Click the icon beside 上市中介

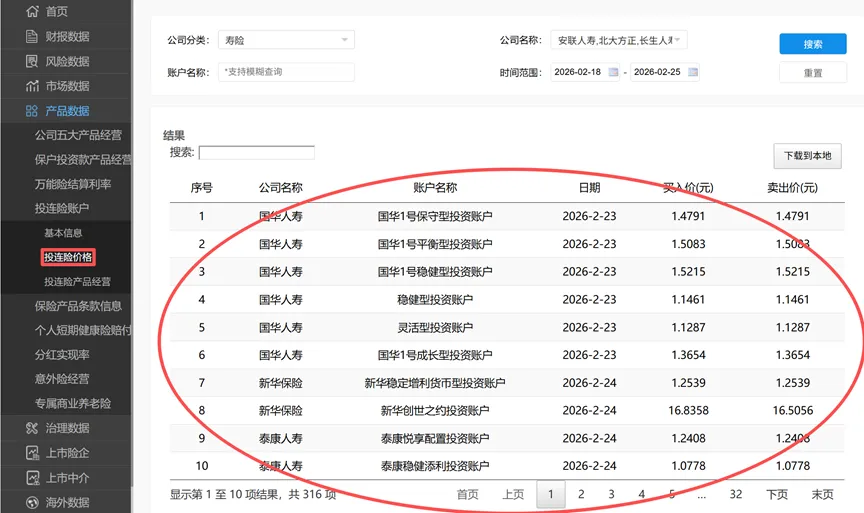(x=32, y=478)
